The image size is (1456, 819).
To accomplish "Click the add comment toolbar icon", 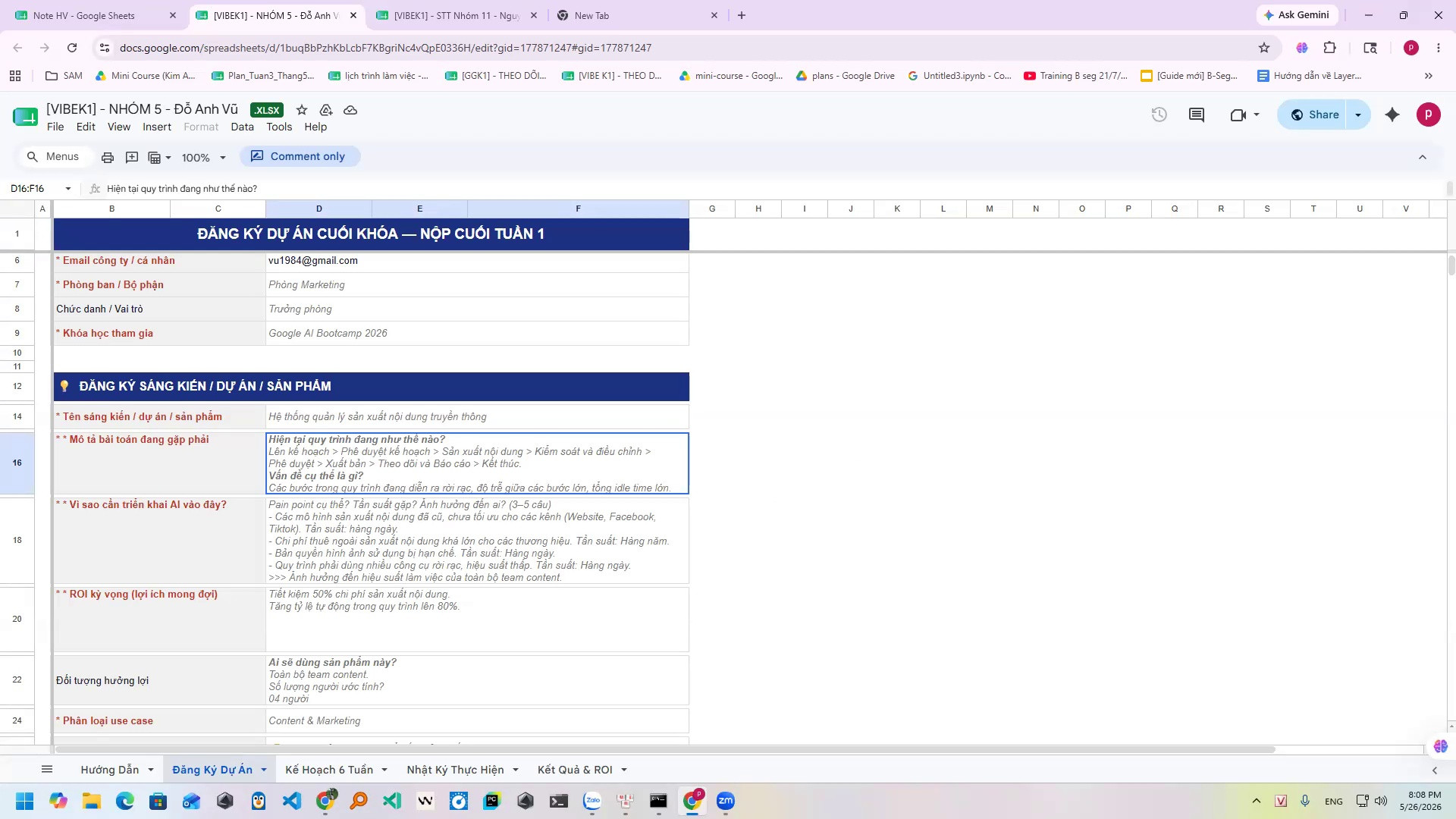I will (132, 157).
